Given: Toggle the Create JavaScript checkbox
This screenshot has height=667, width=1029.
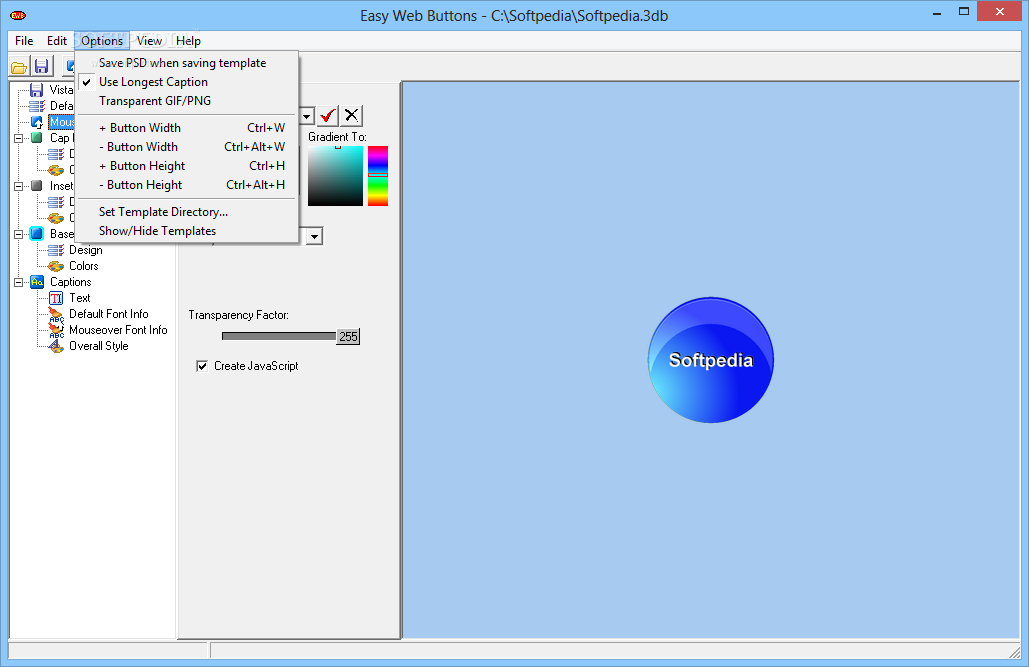Looking at the screenshot, I should click(202, 366).
